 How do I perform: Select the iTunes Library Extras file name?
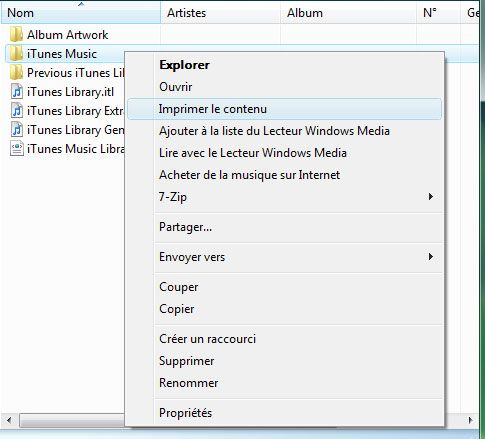tap(76, 111)
